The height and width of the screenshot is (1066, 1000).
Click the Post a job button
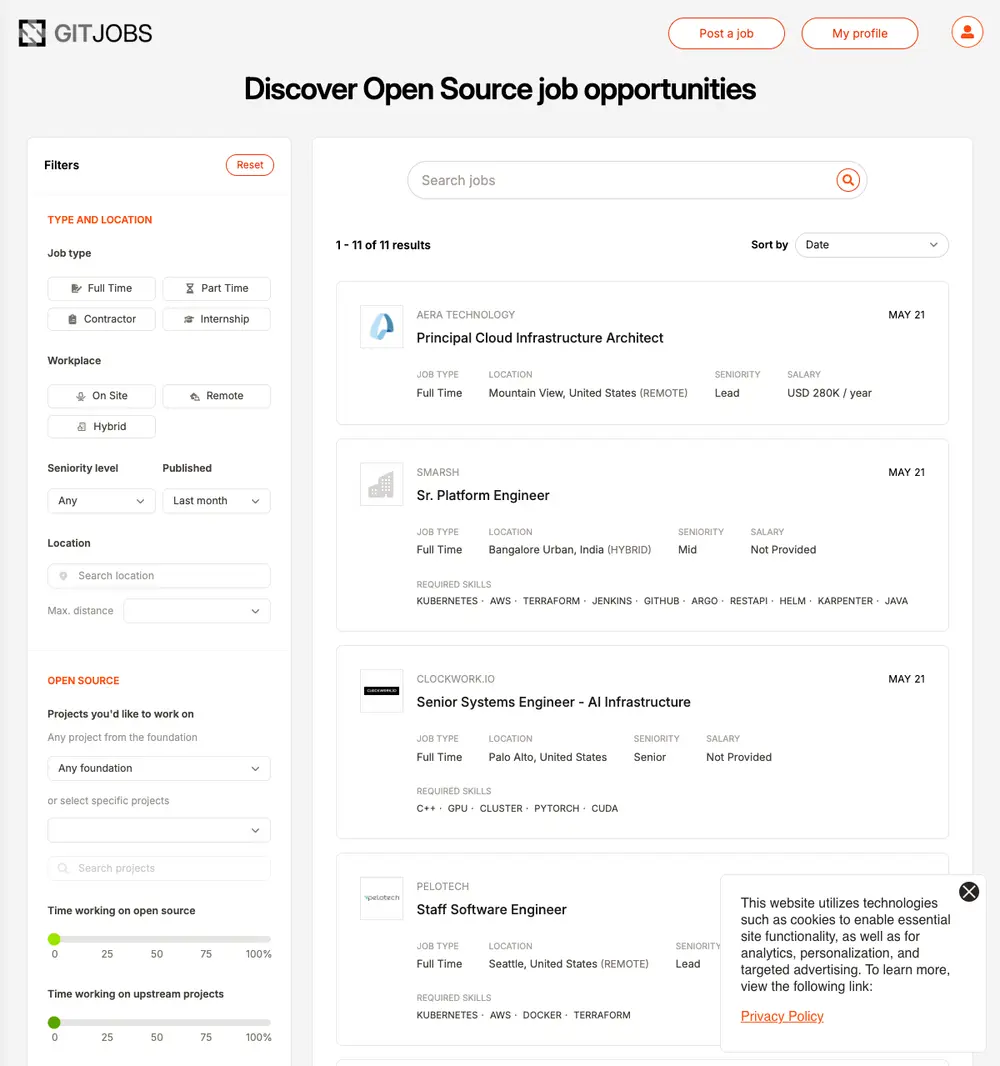[x=726, y=33]
